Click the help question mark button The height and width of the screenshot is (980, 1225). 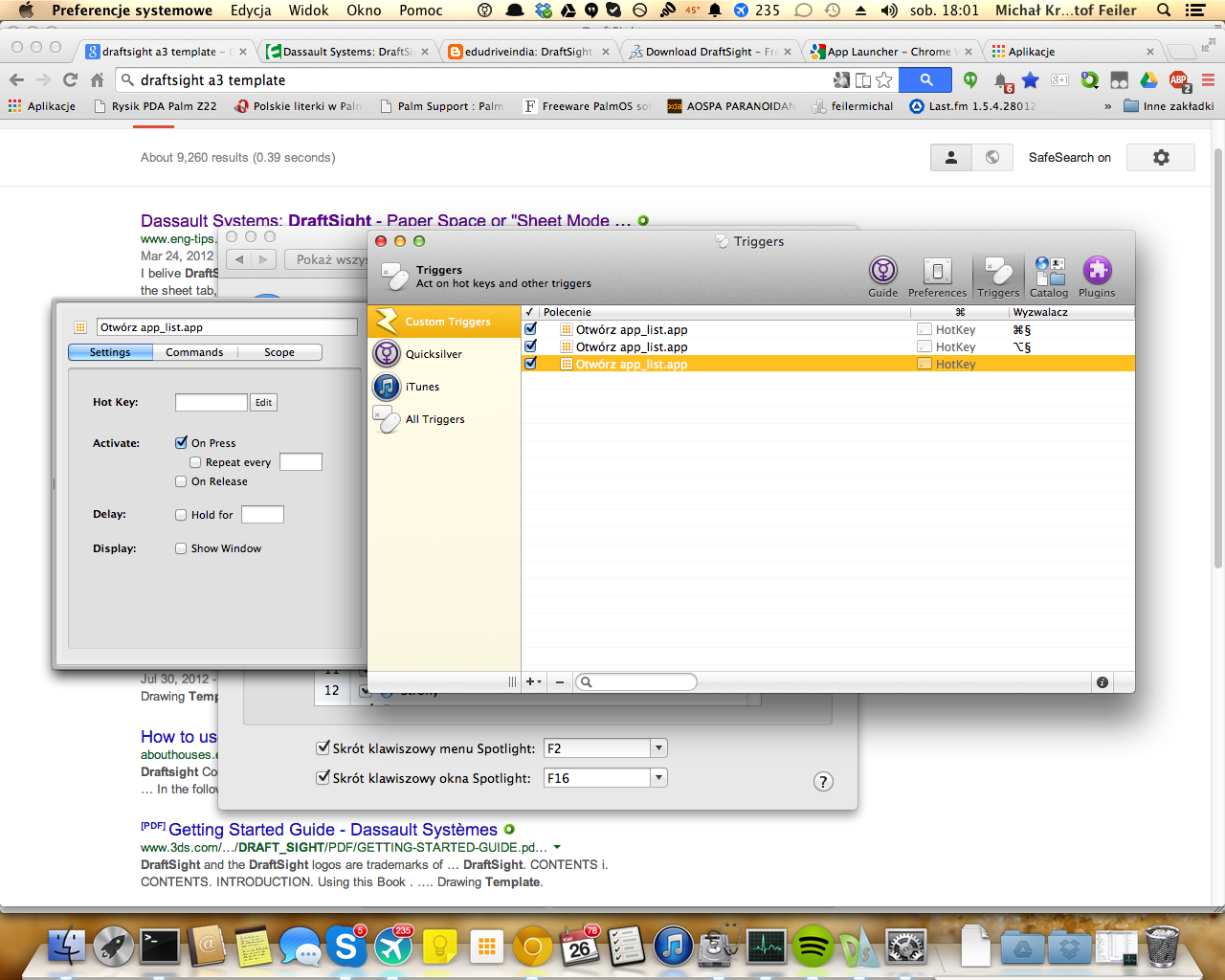pos(823,782)
